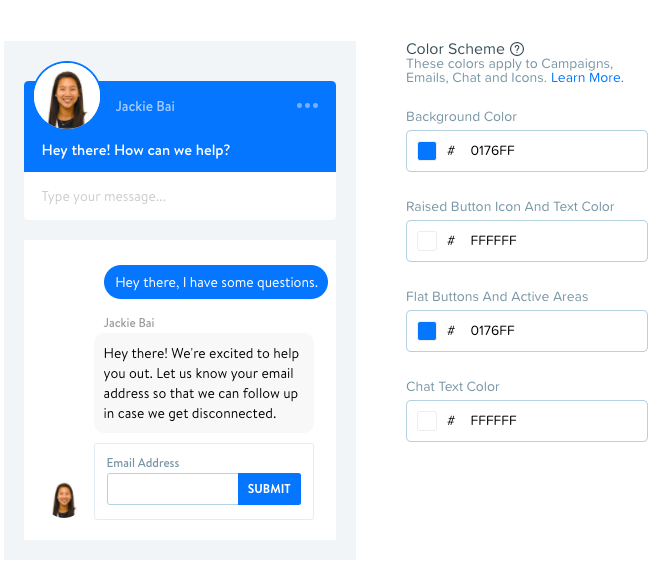
Task: Click the 'We're excited to help' reply message
Action: pyautogui.click(x=204, y=383)
